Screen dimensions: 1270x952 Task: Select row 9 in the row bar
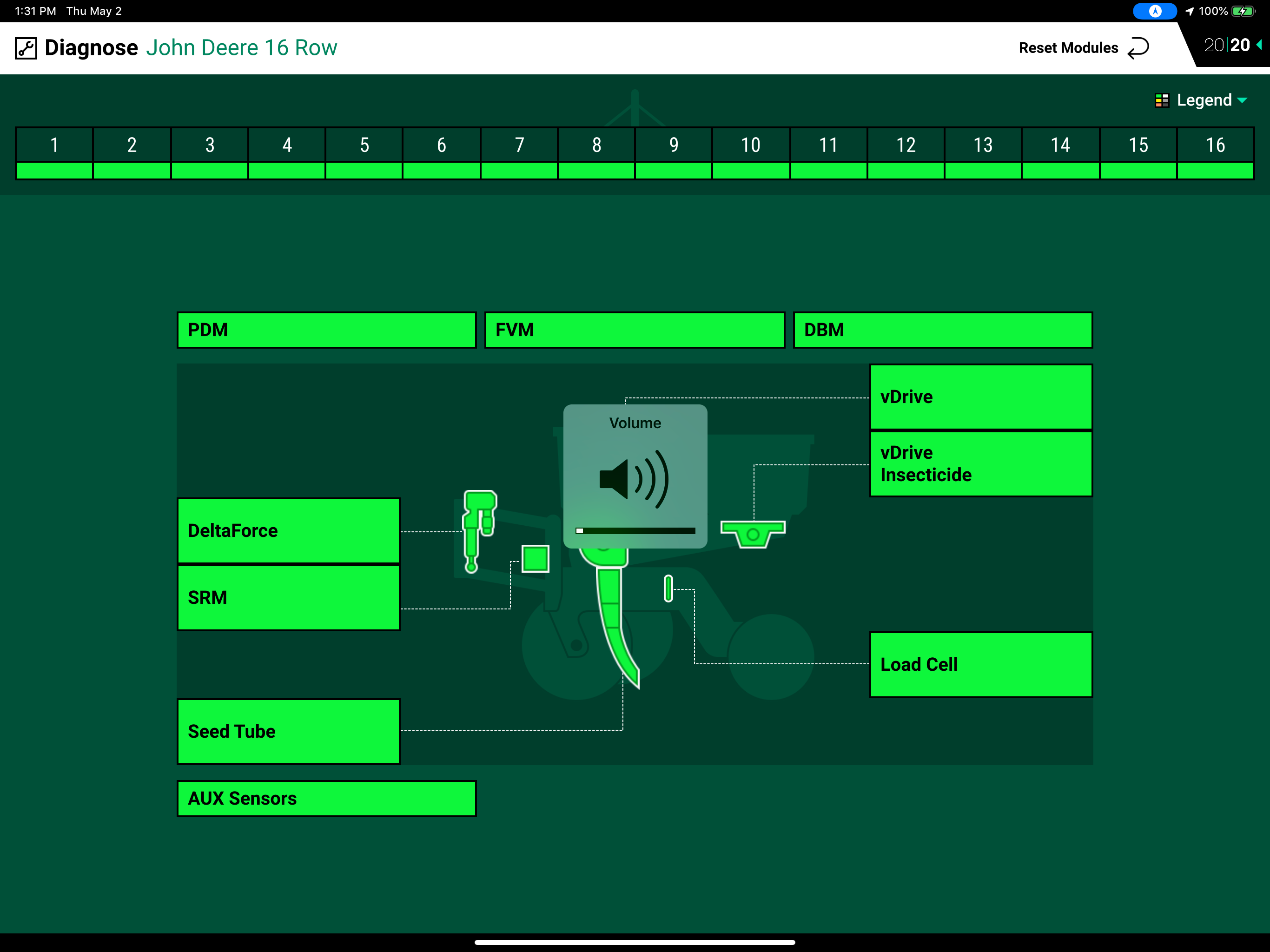[674, 153]
